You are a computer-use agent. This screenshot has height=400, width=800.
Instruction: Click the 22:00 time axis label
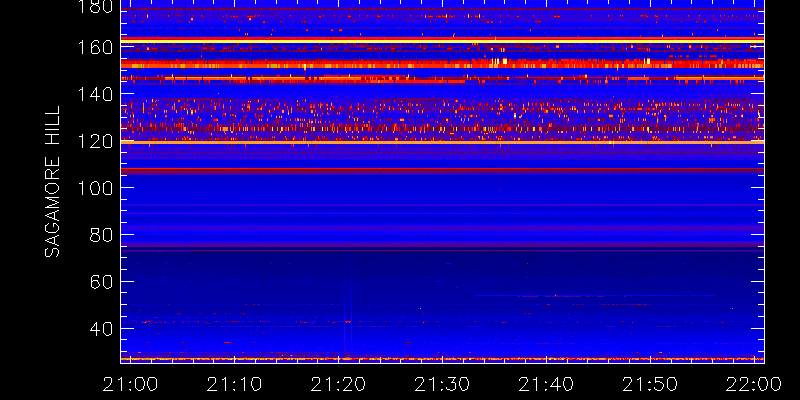(755, 384)
